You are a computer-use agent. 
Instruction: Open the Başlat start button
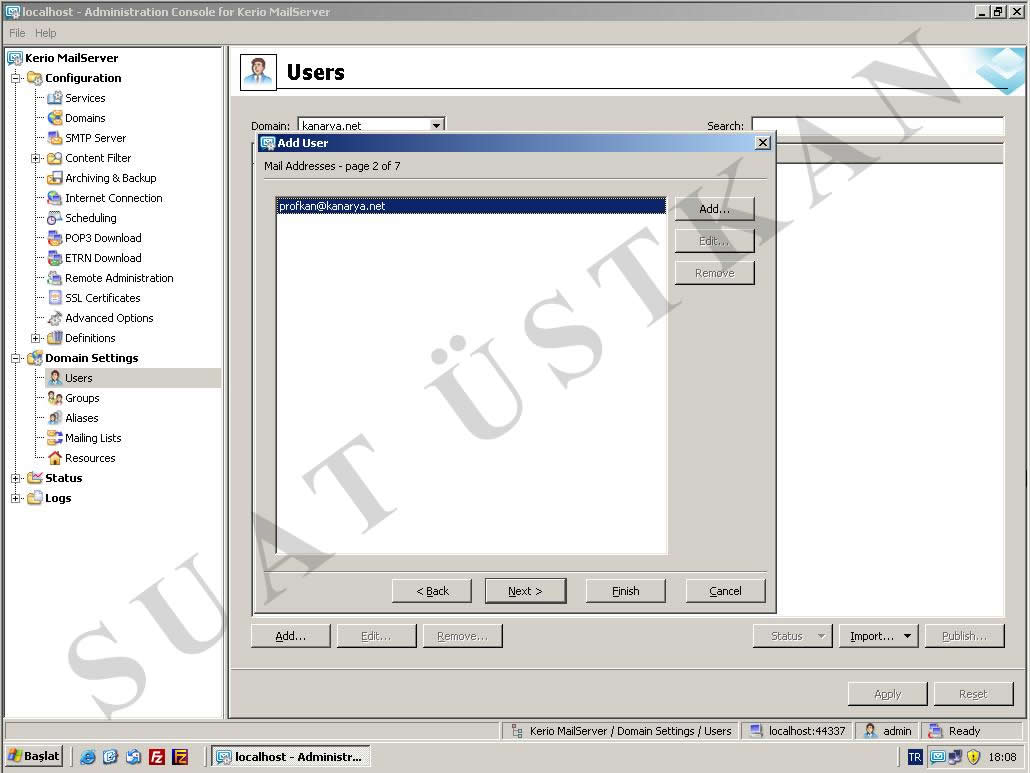pyautogui.click(x=34, y=757)
